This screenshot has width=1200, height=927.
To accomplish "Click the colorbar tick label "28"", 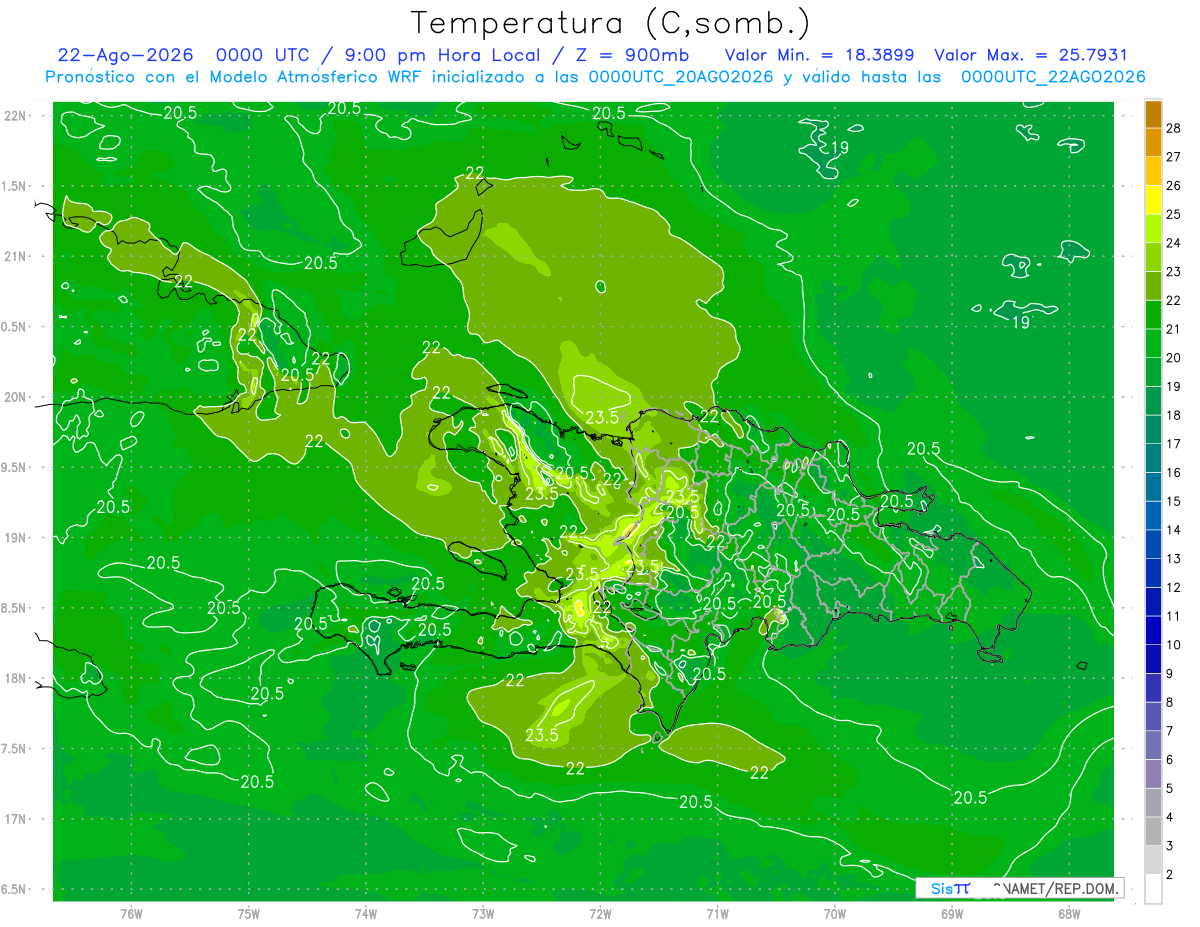I will pos(1175,127).
